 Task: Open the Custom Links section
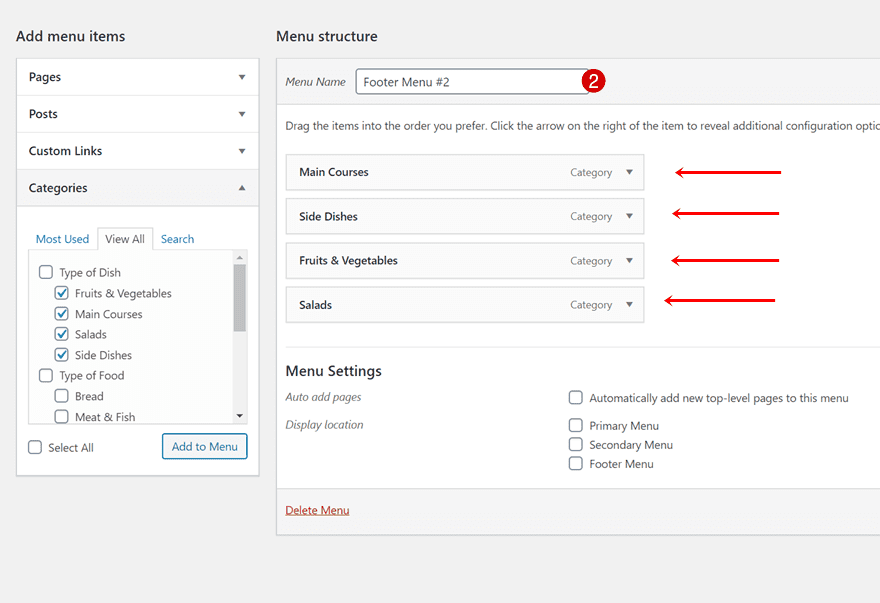(135, 150)
